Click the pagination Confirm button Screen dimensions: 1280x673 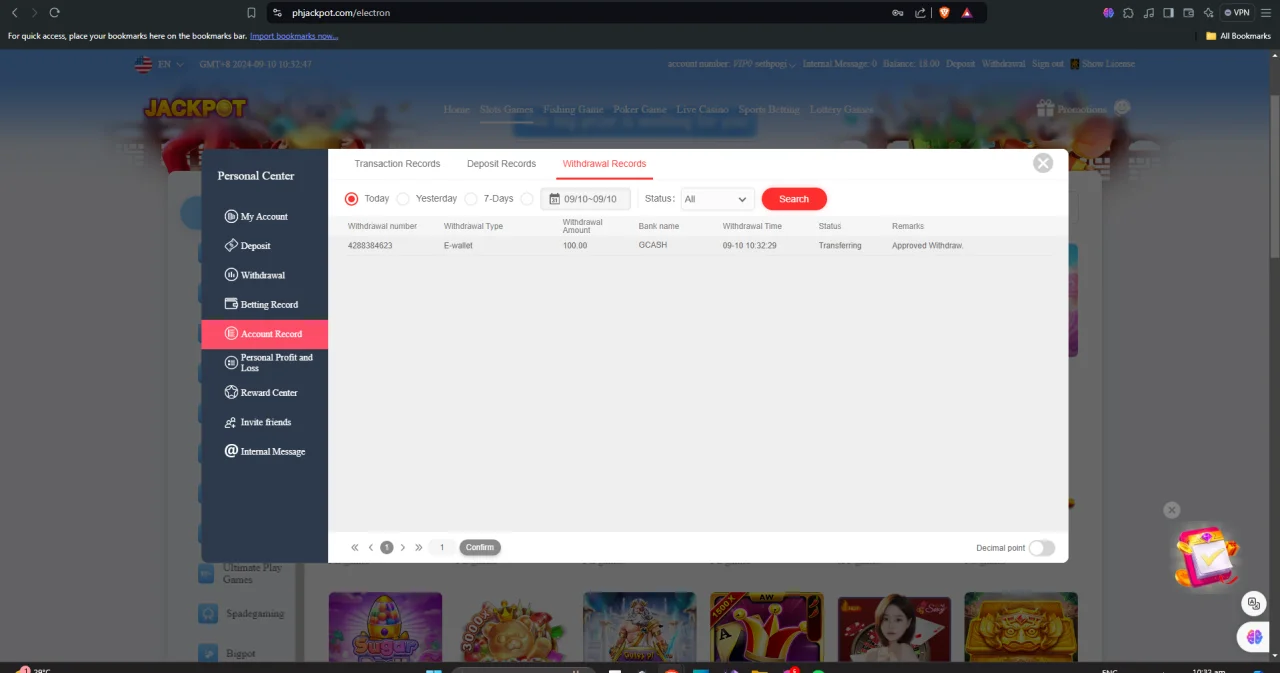coord(480,548)
